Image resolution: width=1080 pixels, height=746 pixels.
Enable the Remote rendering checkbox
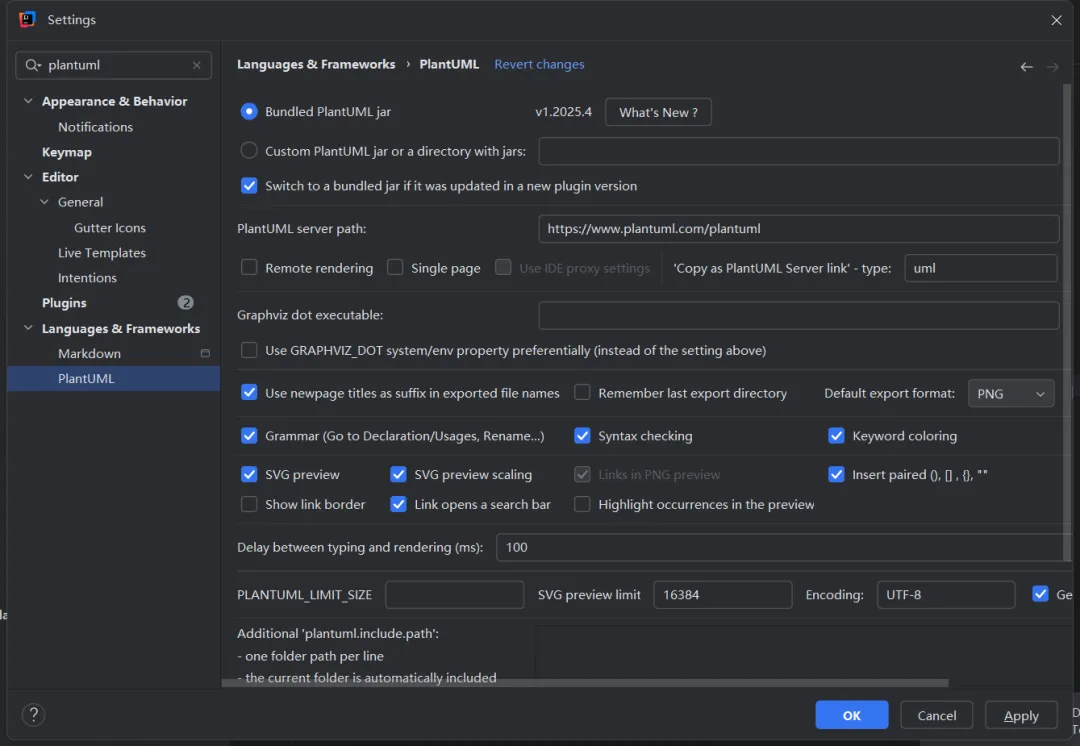pos(250,268)
